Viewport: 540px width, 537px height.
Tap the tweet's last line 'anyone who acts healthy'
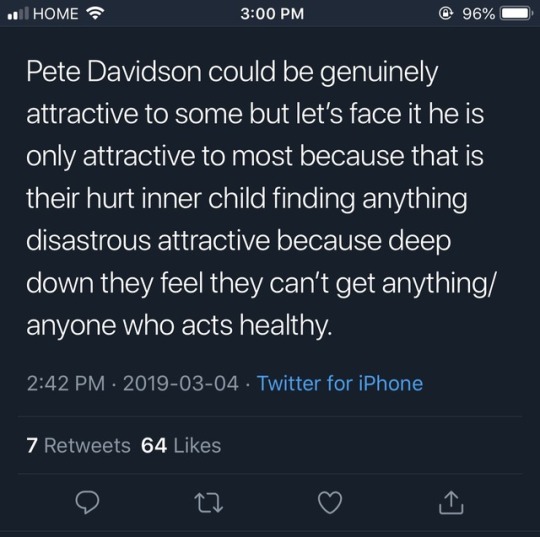(x=179, y=325)
